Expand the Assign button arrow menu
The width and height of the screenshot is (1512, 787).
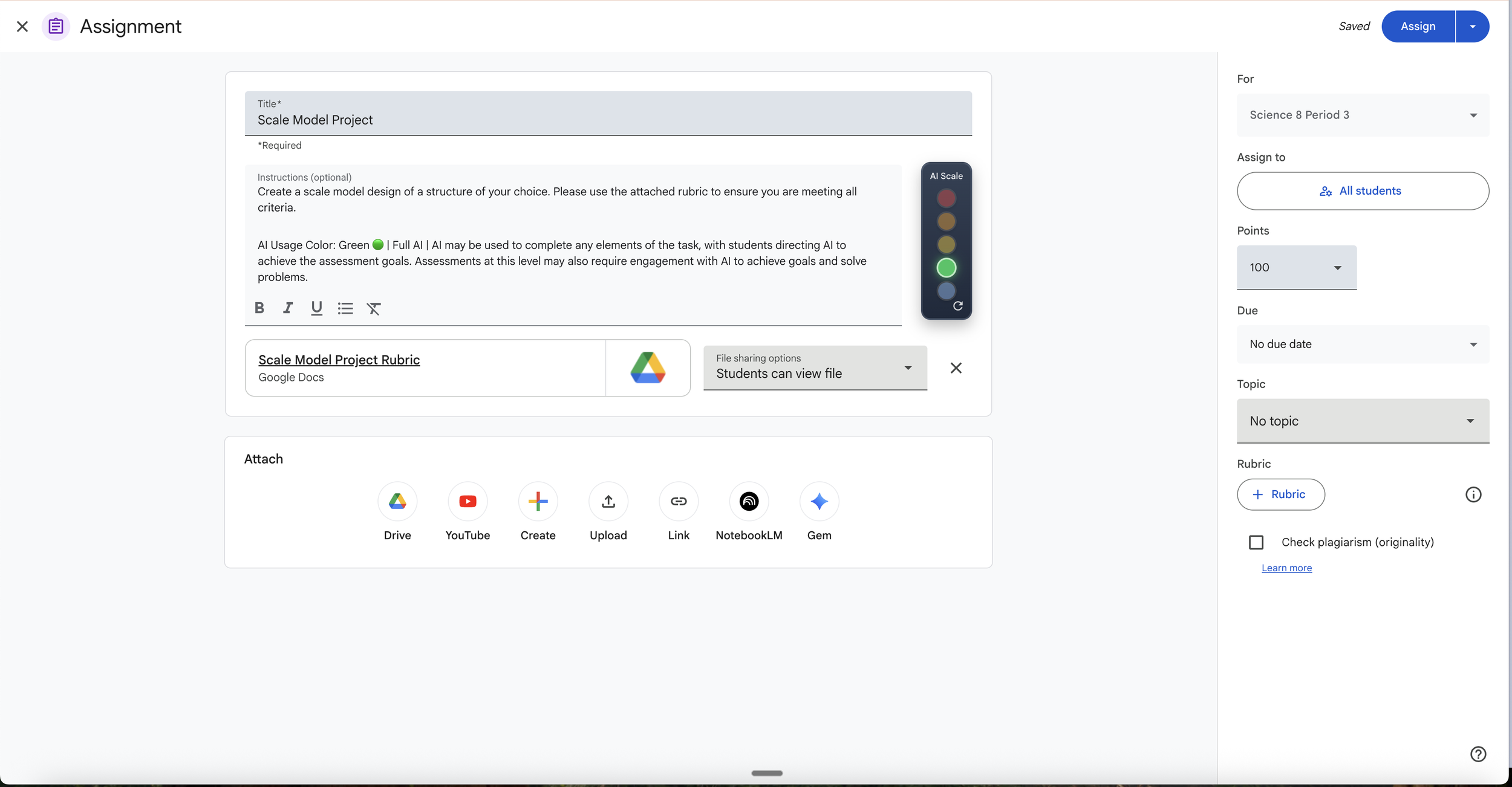point(1473,27)
